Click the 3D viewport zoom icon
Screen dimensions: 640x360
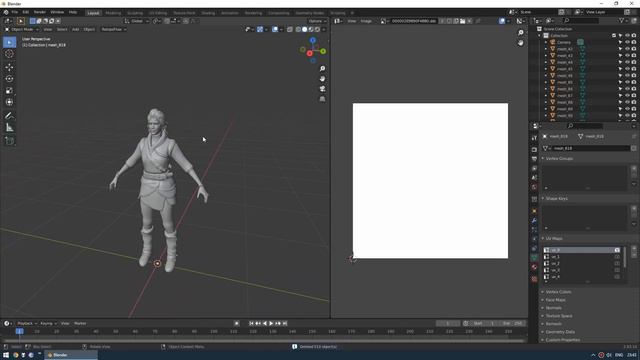pos(322,69)
